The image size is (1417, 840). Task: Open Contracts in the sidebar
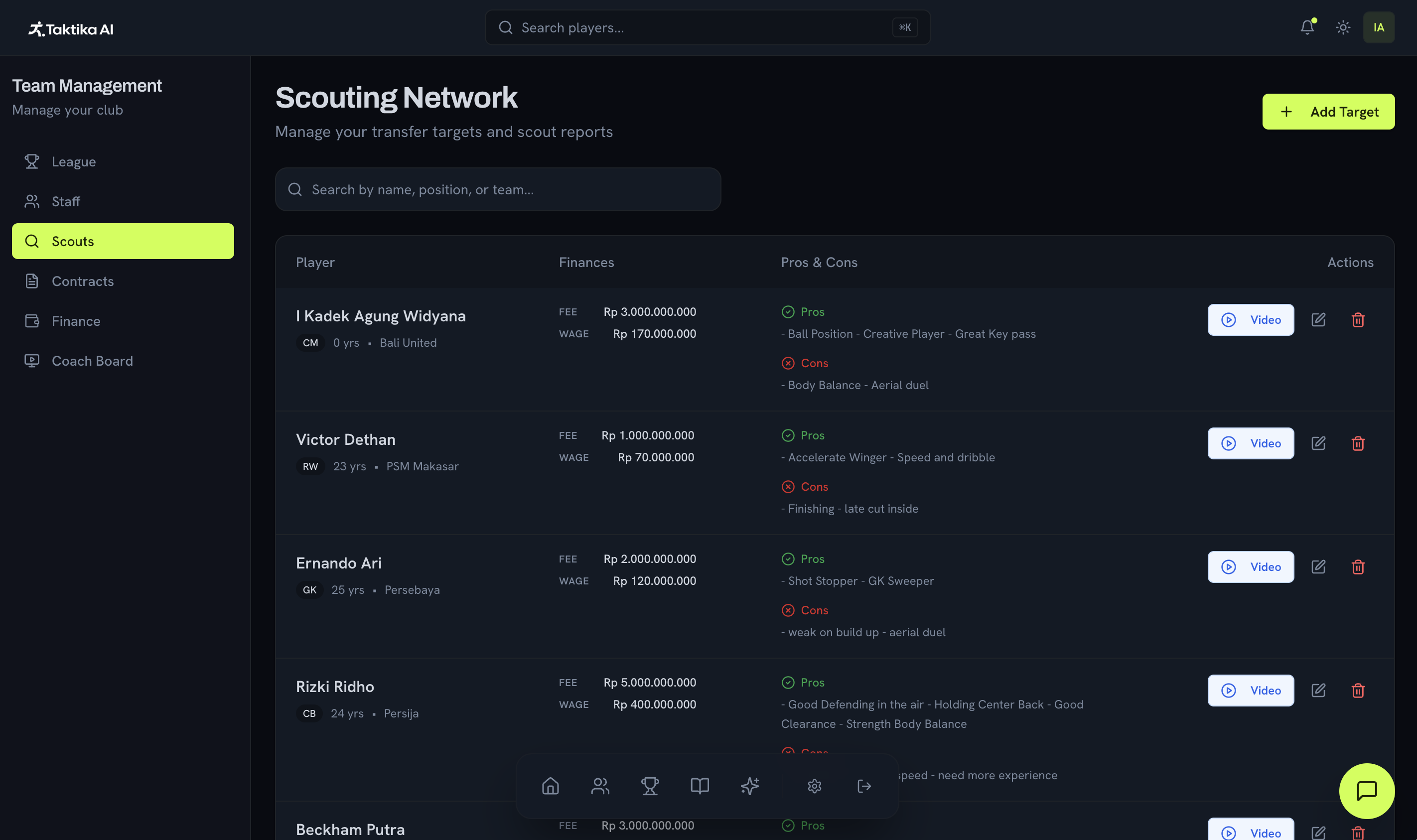click(123, 281)
